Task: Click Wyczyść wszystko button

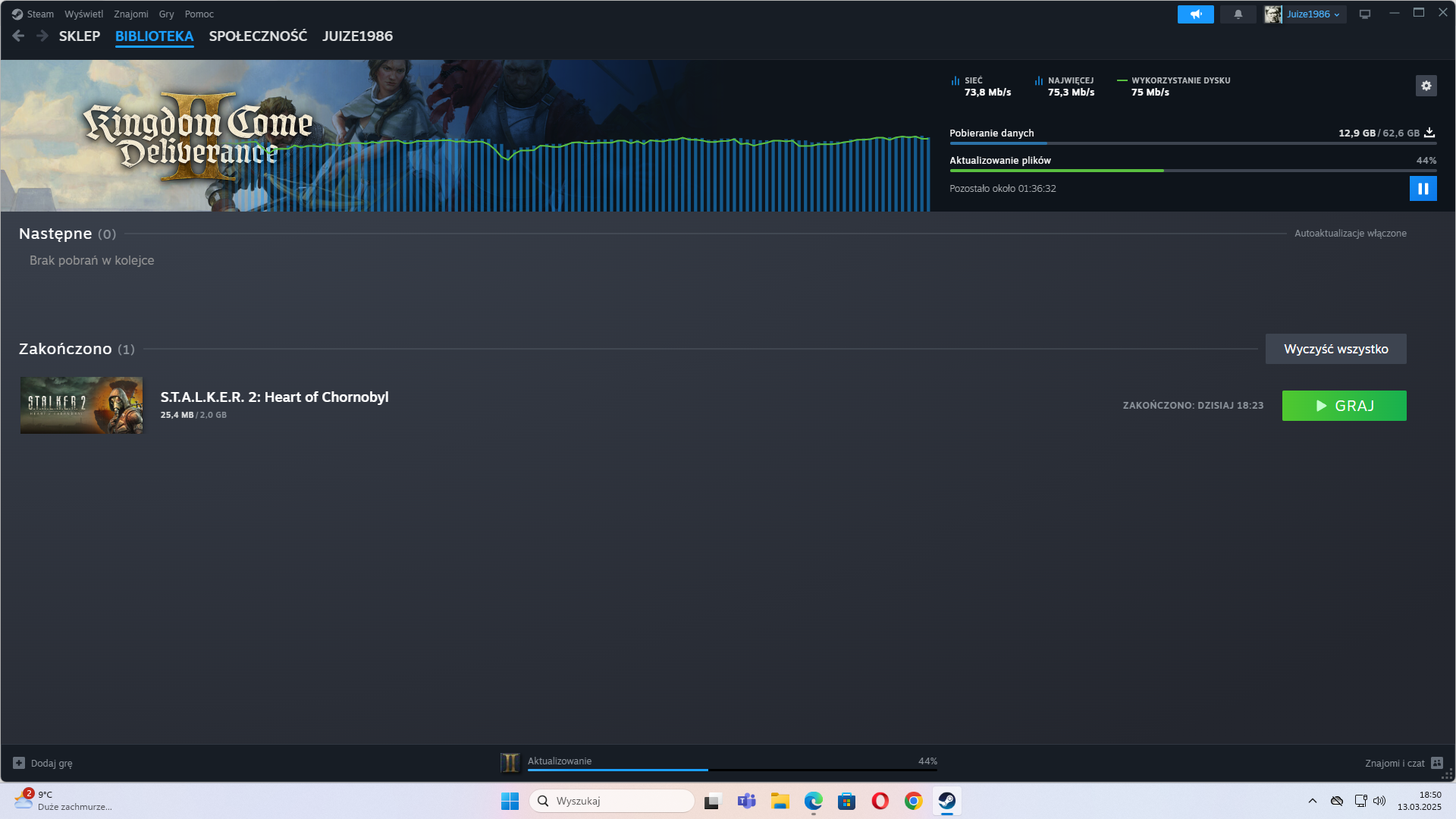Action: (1335, 349)
